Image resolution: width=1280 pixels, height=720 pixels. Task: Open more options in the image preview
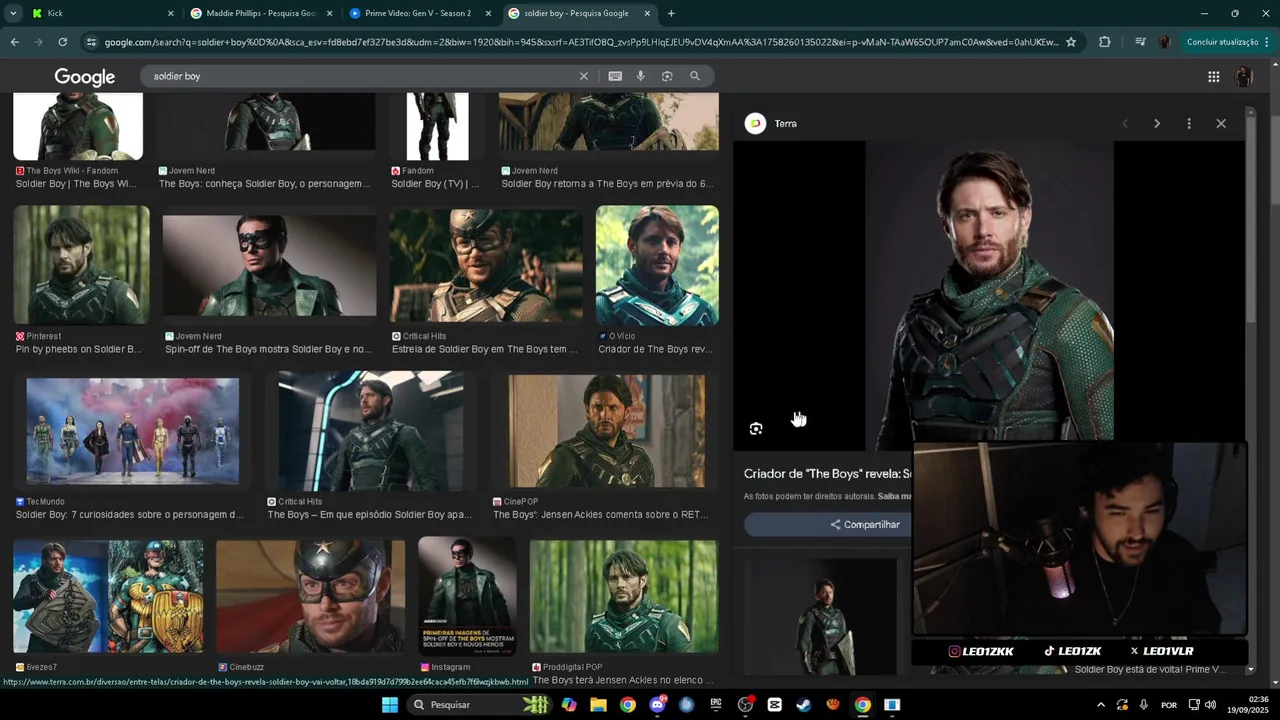pyautogui.click(x=1189, y=123)
